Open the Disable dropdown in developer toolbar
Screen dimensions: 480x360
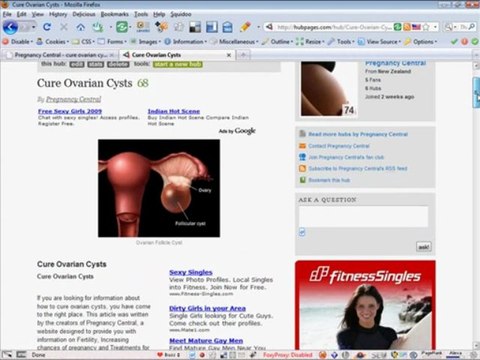(18, 42)
